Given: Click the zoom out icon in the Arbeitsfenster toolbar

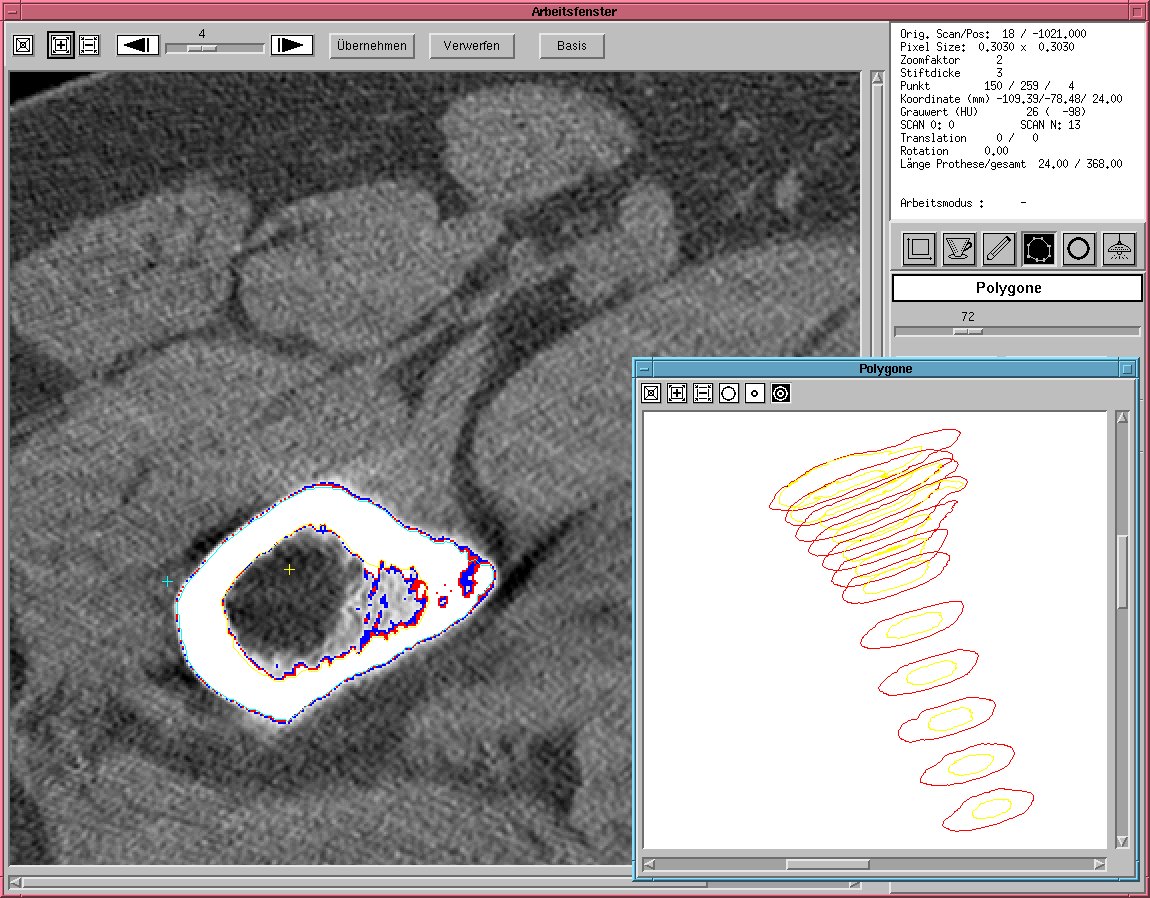Looking at the screenshot, I should (89, 45).
